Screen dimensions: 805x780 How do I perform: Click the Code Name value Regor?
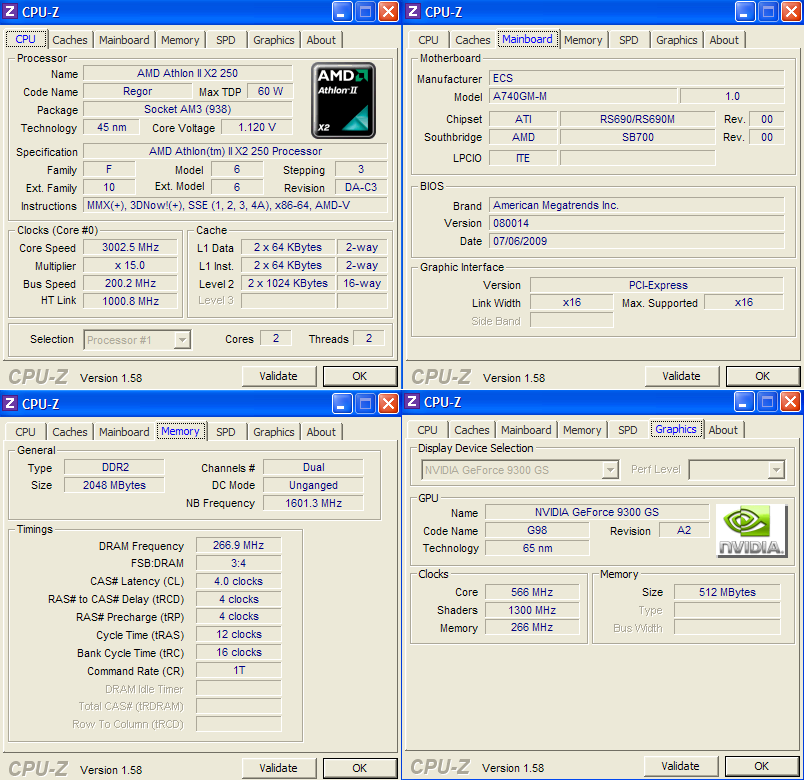138,91
